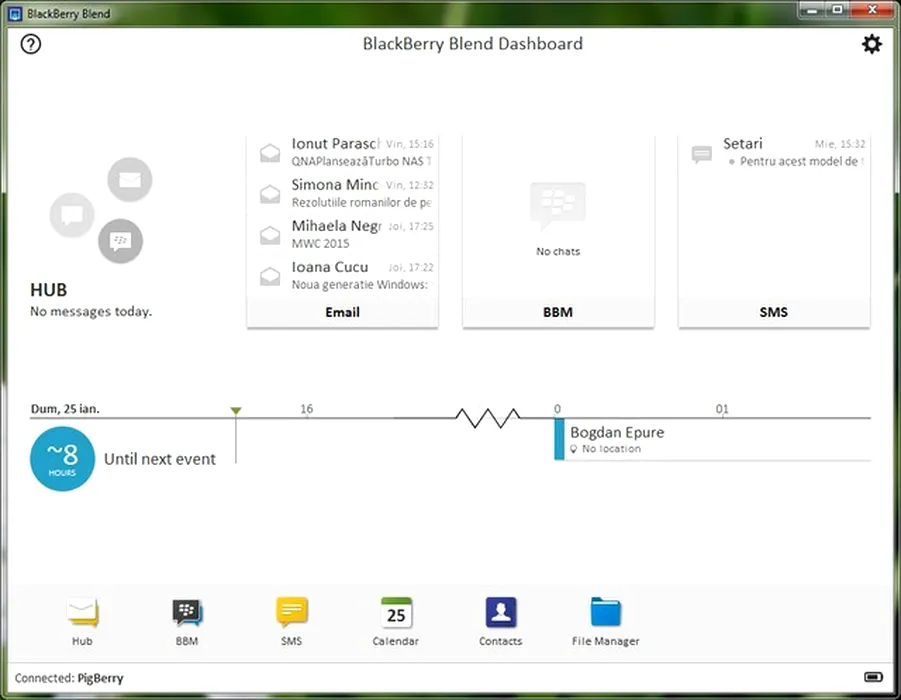This screenshot has height=700, width=901.
Task: Click the HUB email bubble icon
Action: pyautogui.click(x=130, y=179)
